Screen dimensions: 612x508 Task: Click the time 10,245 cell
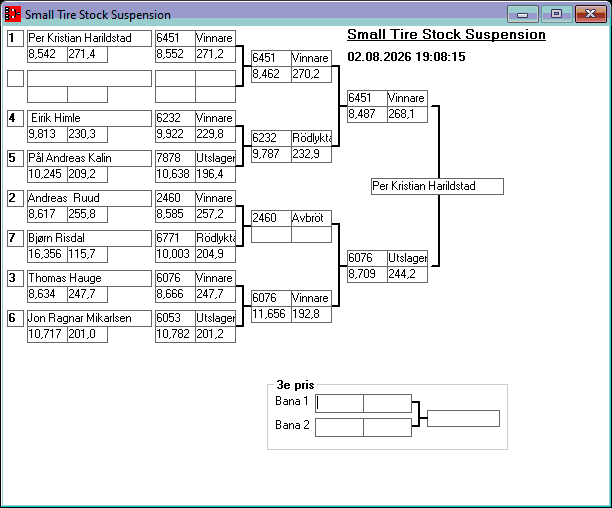47,174
